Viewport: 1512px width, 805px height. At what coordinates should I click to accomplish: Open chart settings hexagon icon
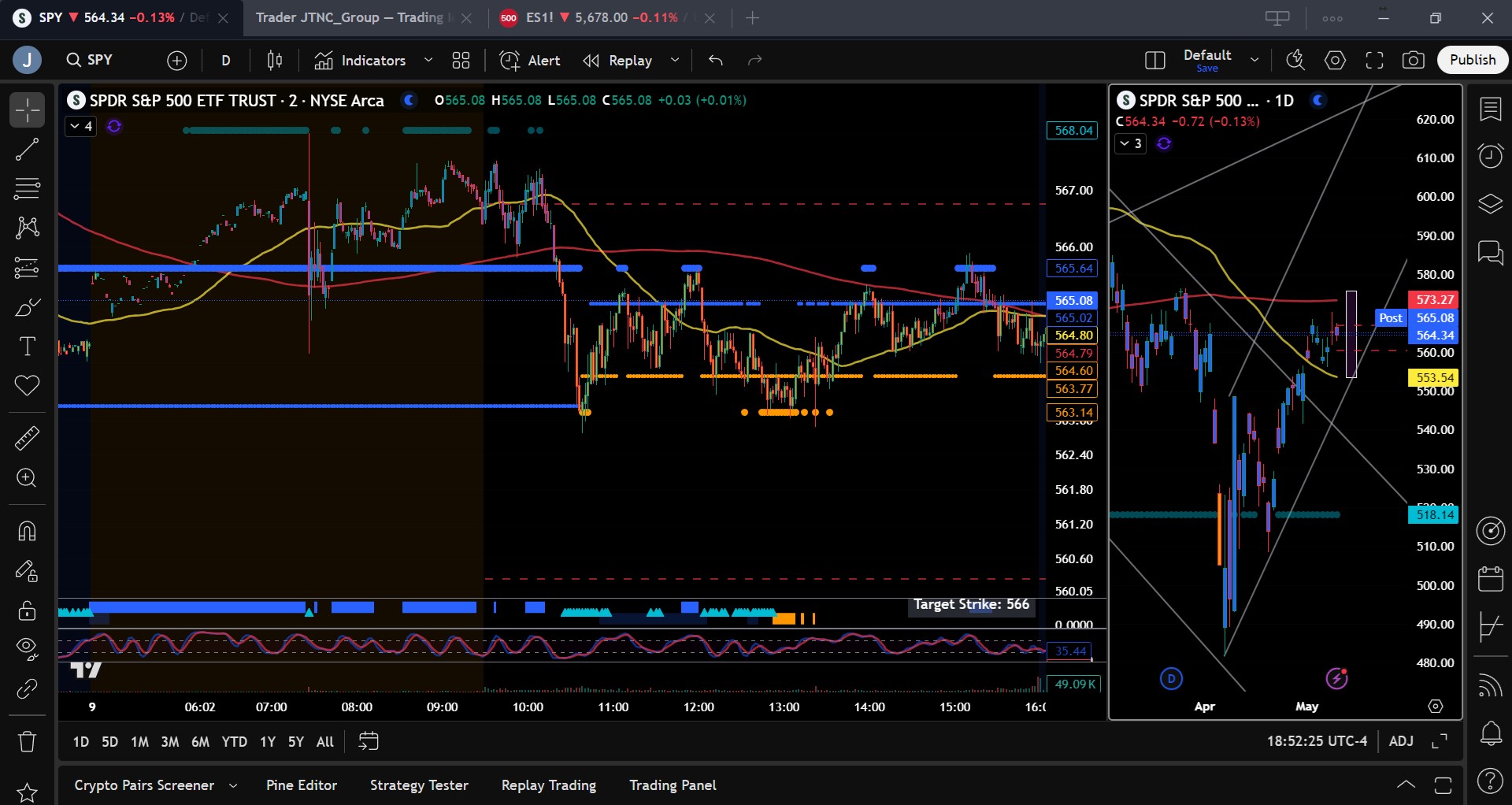point(1335,60)
